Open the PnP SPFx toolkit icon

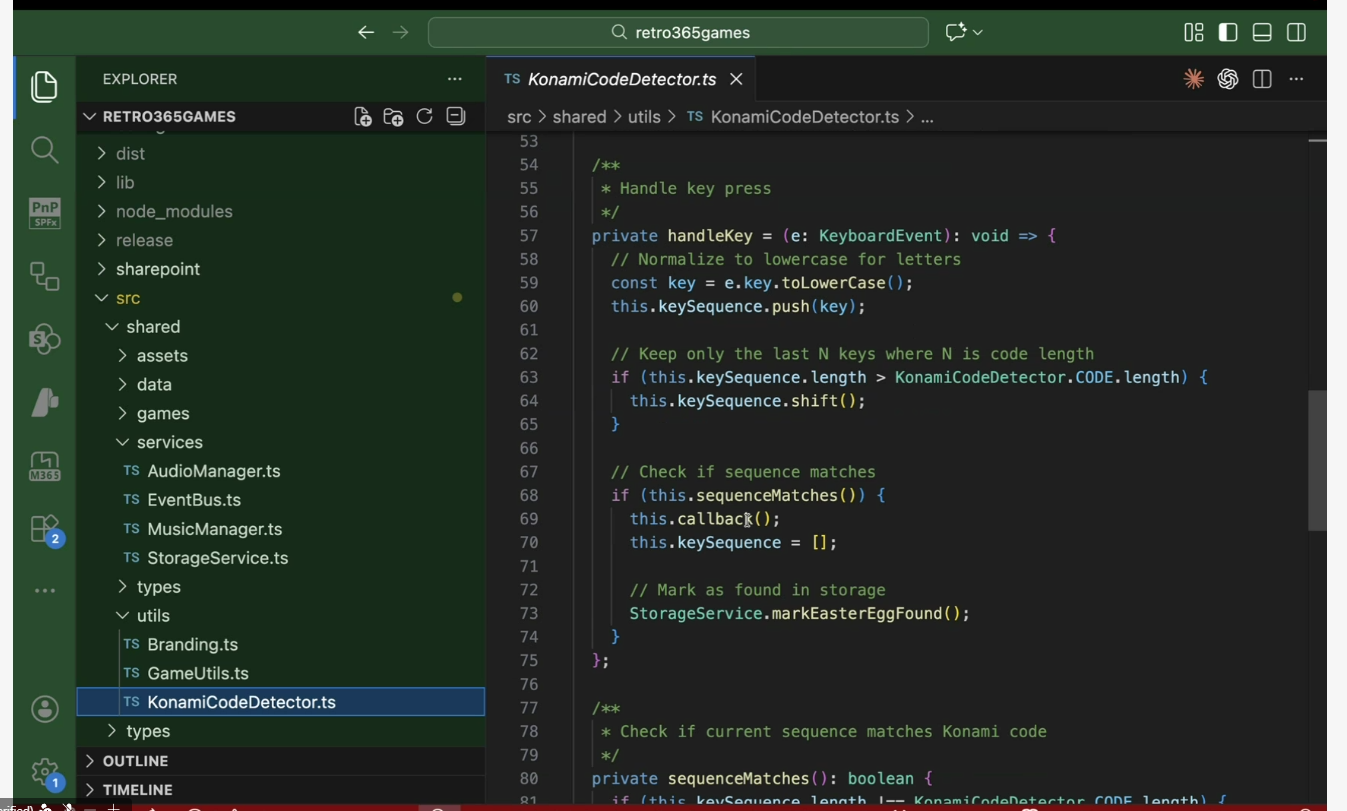[44, 213]
